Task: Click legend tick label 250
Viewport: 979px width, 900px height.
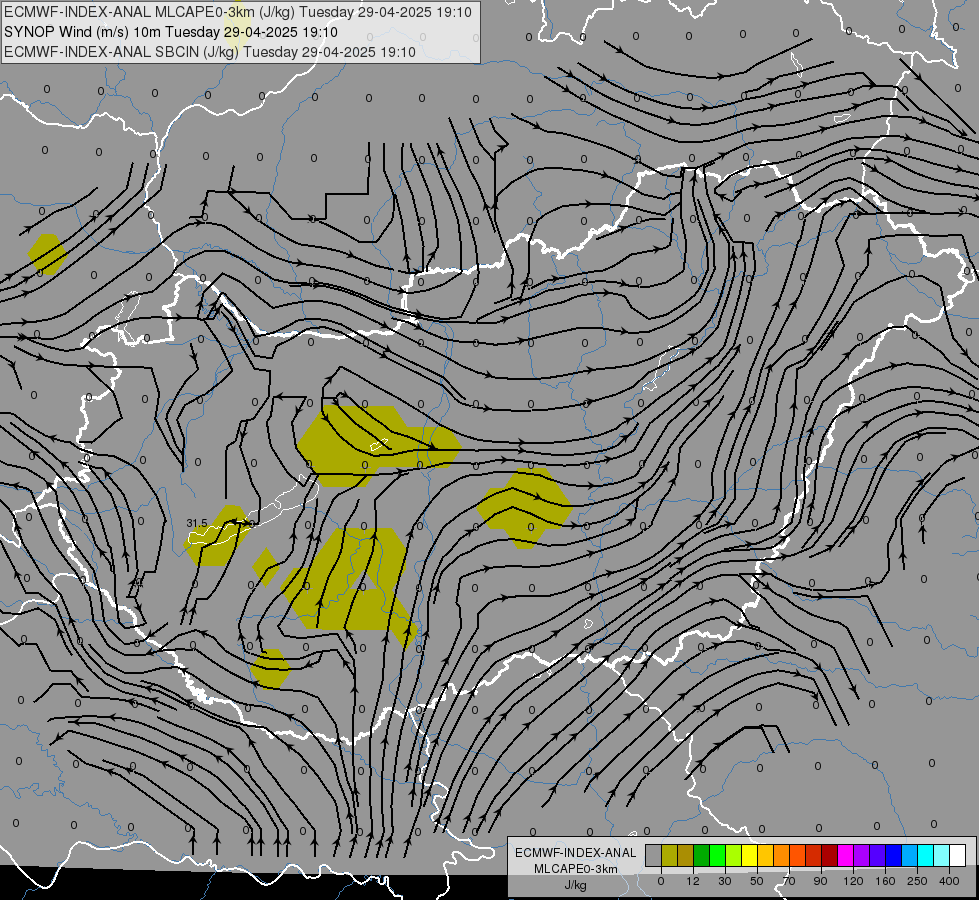Action: click(917, 881)
